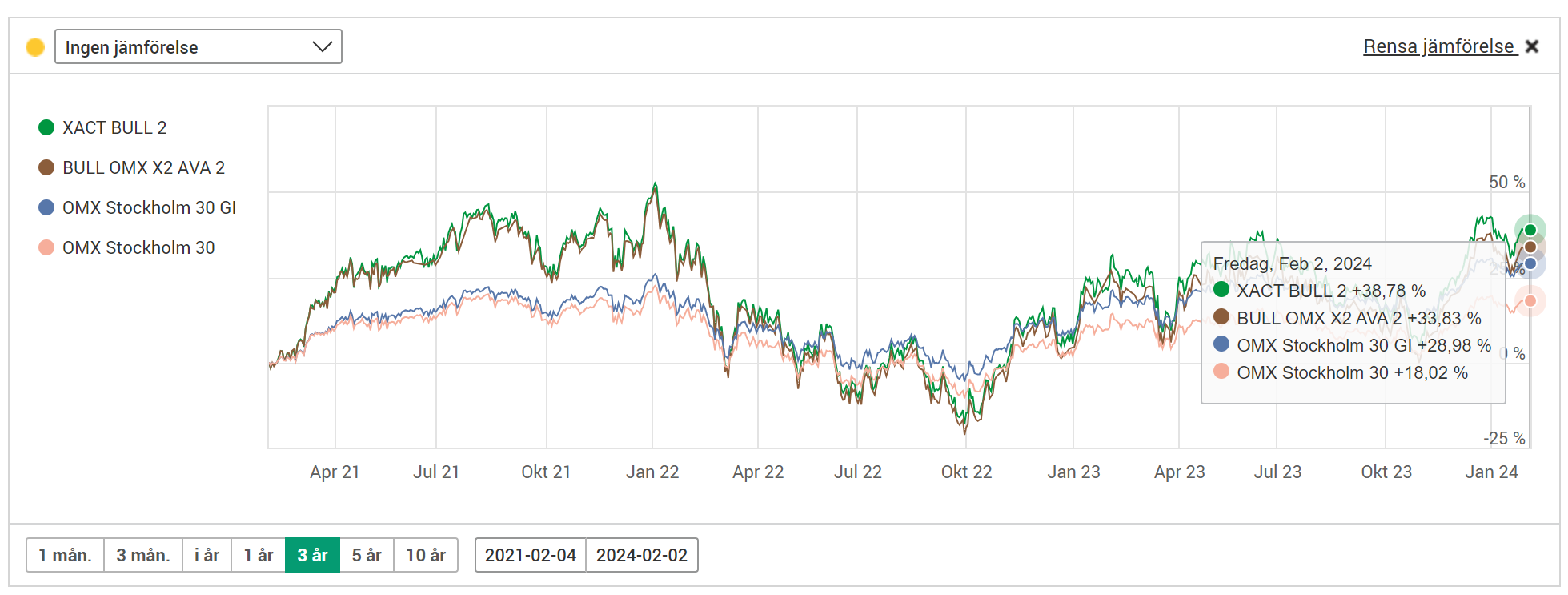1568x595 pixels.
Task: Click the X icon beside Rensa jämförelse
Action: [1532, 46]
